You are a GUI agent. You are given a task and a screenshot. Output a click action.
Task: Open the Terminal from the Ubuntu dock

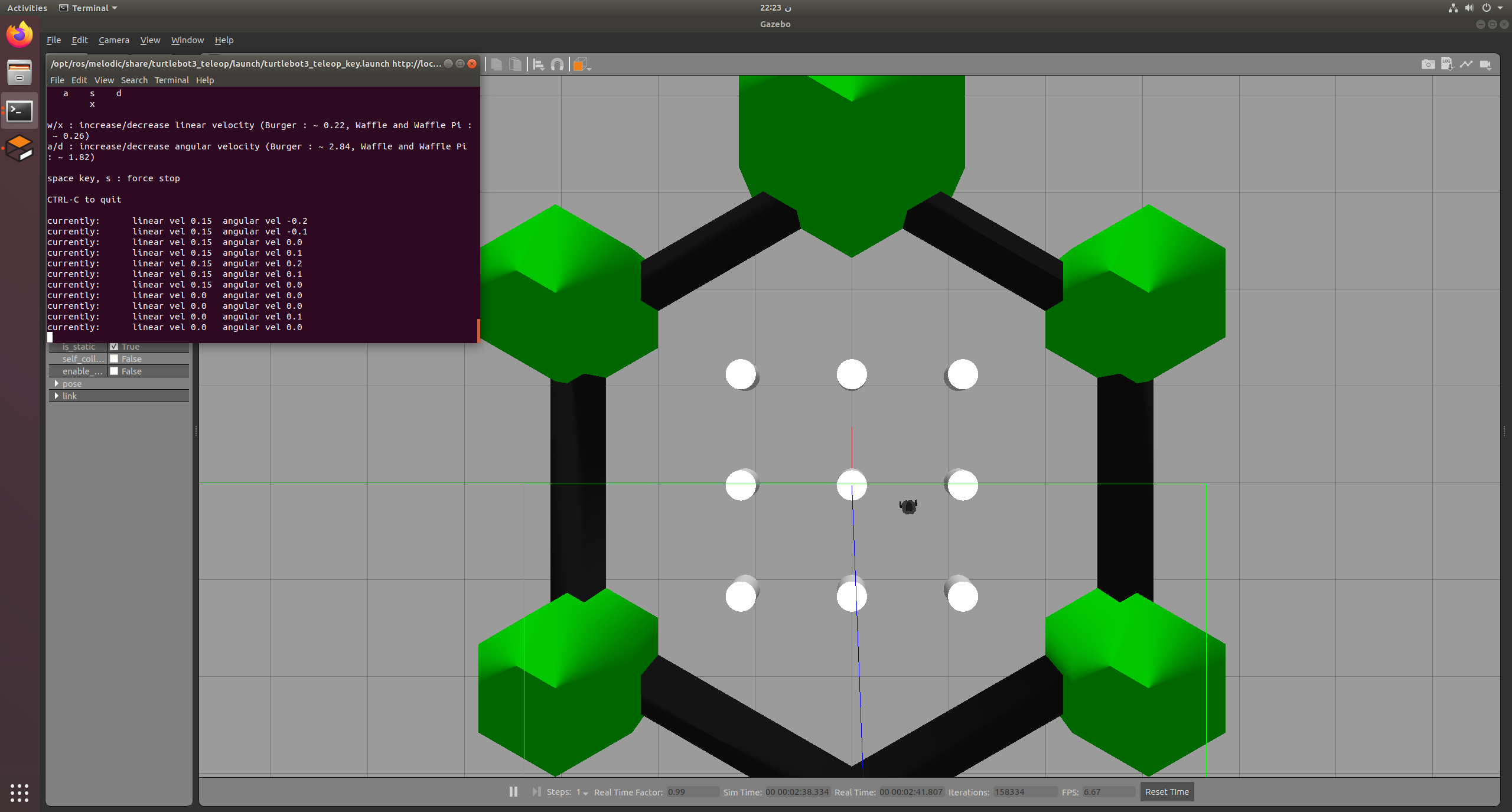point(19,111)
